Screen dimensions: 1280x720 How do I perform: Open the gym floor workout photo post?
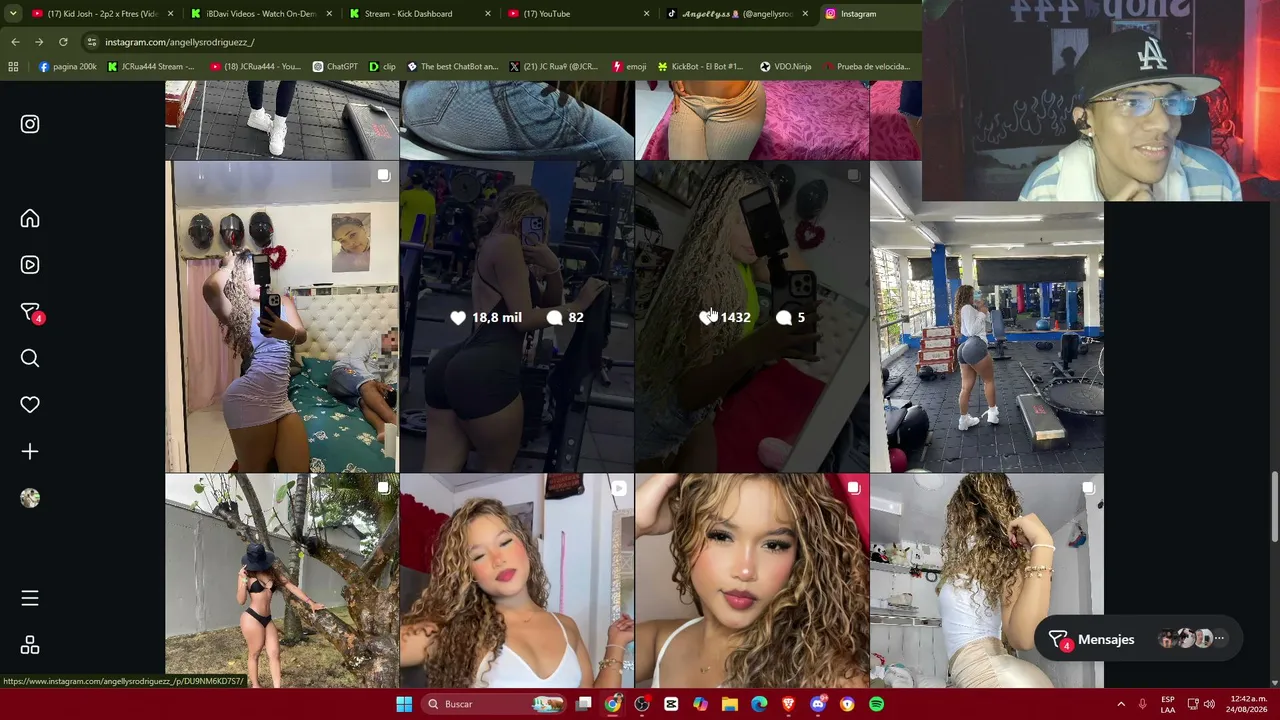[987, 317]
